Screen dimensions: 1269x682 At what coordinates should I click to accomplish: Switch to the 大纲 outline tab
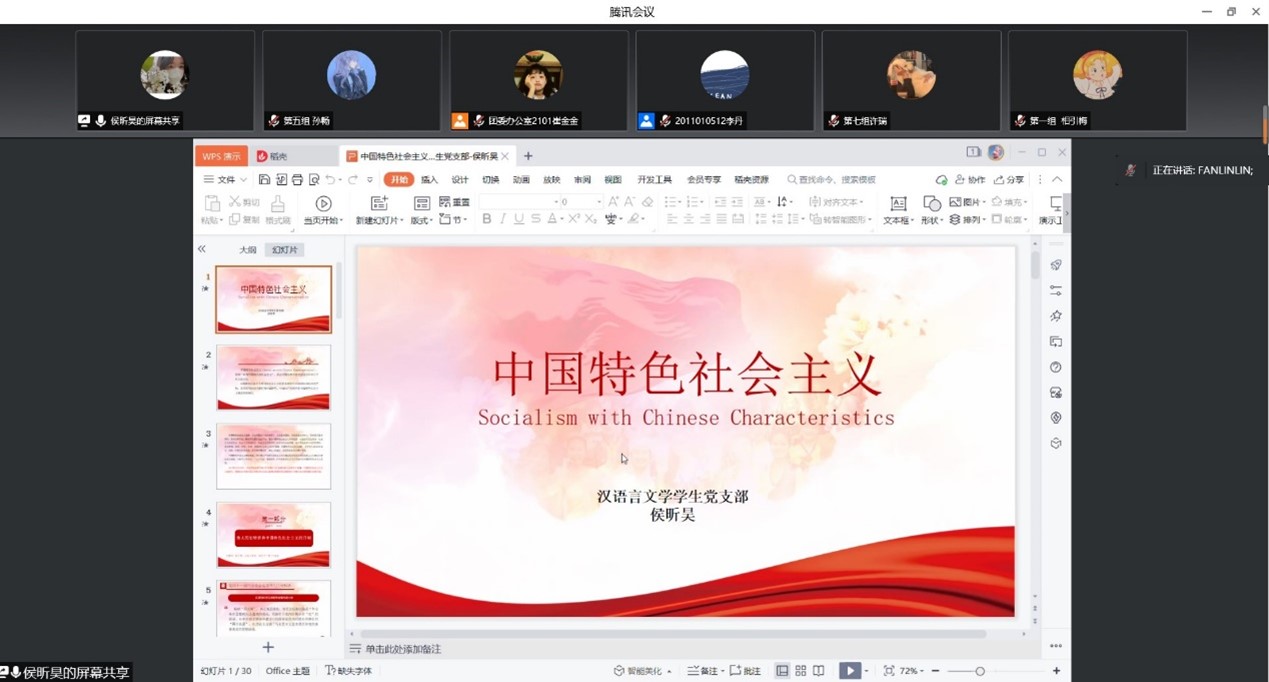(247, 250)
